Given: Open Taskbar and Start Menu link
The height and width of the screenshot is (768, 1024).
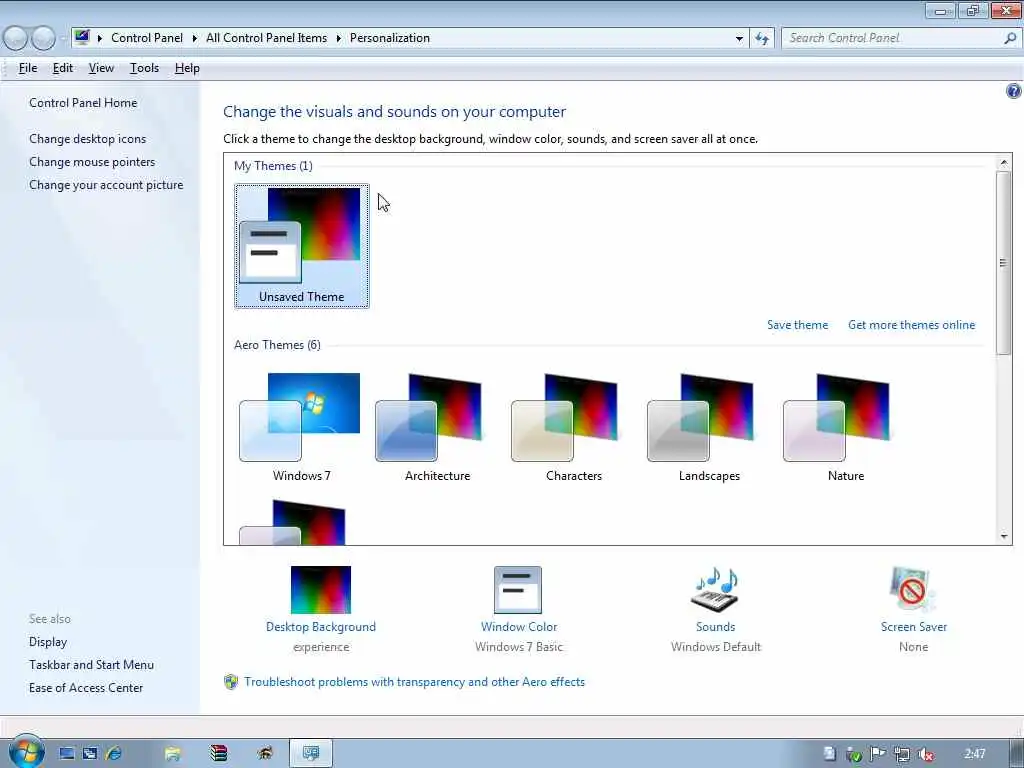Looking at the screenshot, I should (91, 665).
